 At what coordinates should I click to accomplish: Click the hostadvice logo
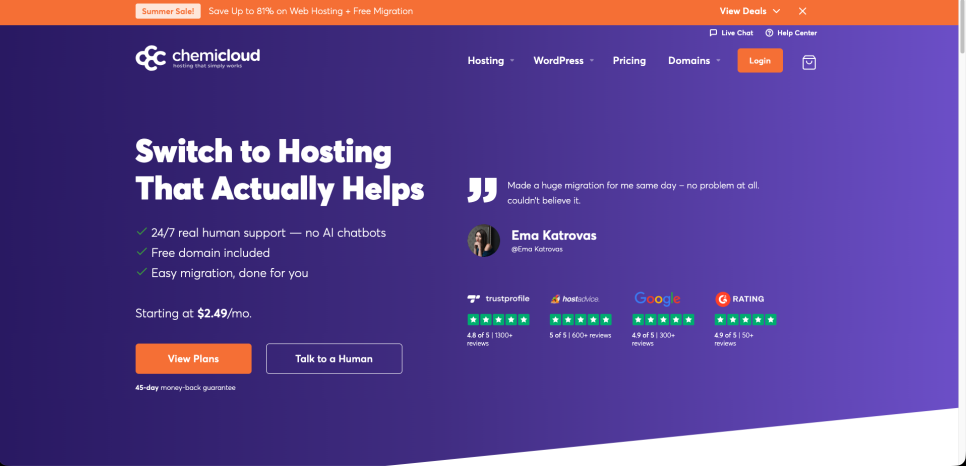[574, 299]
